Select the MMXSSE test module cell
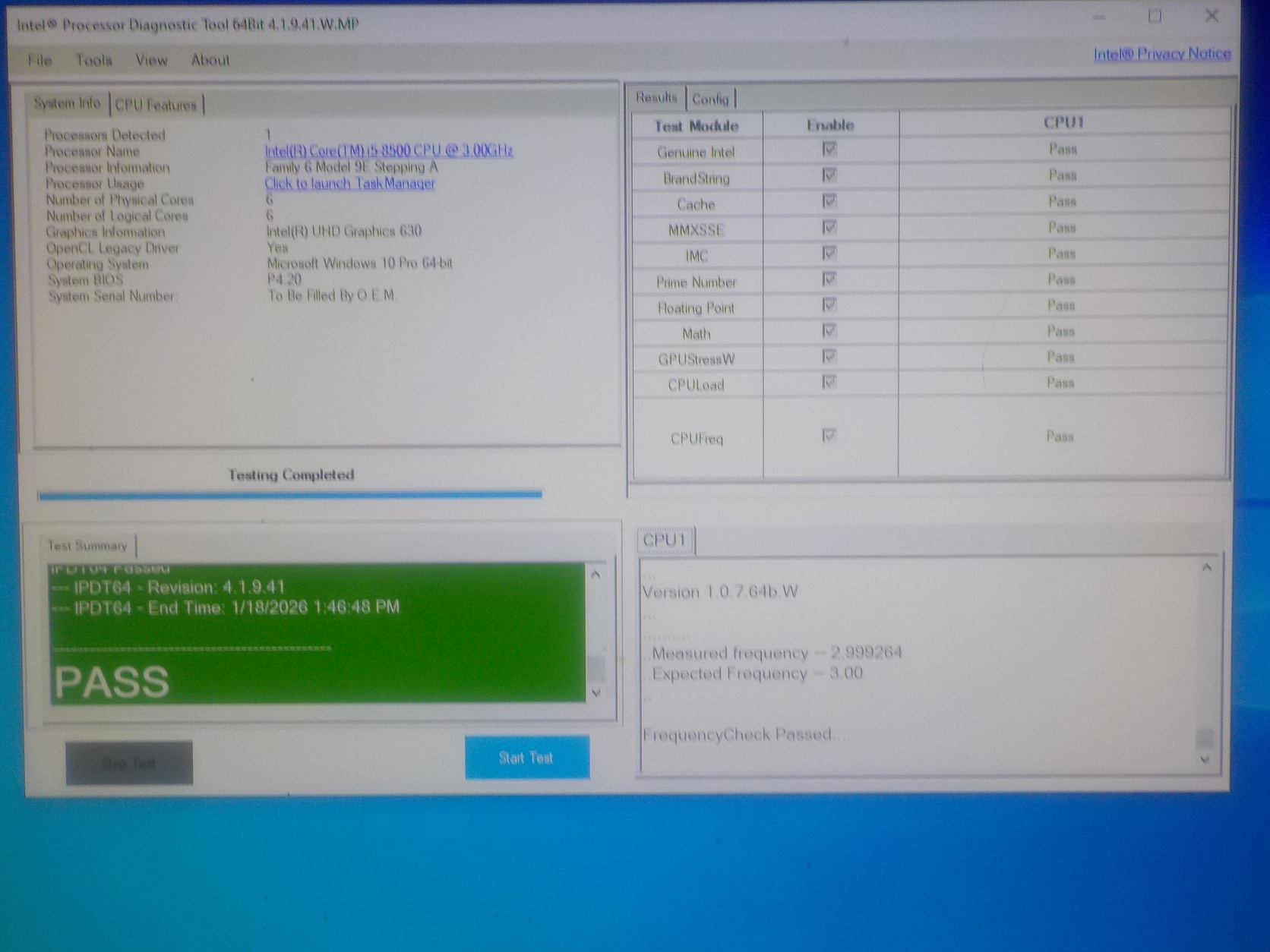The image size is (1270, 952). [x=697, y=230]
